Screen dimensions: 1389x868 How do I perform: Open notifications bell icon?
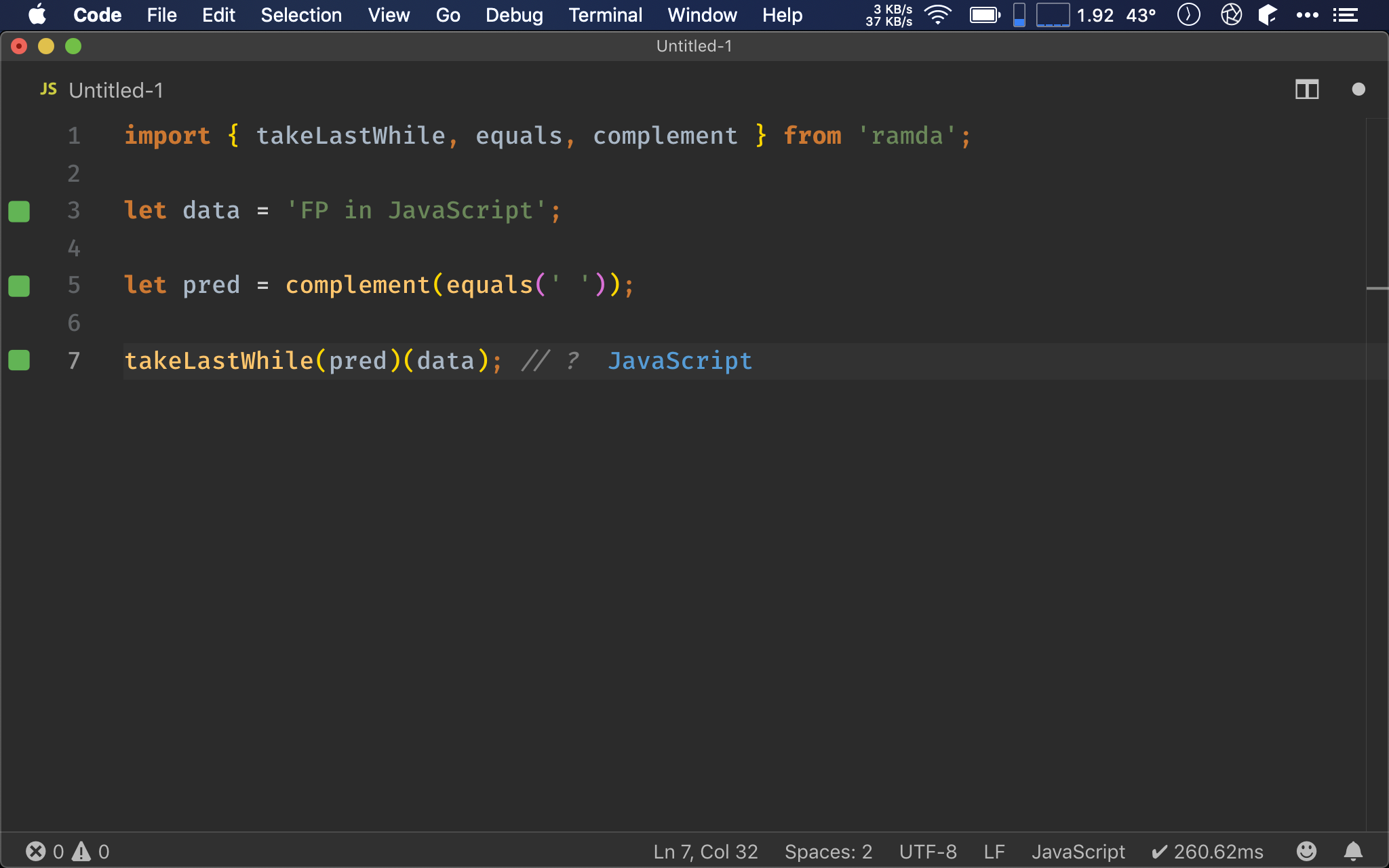1353,851
